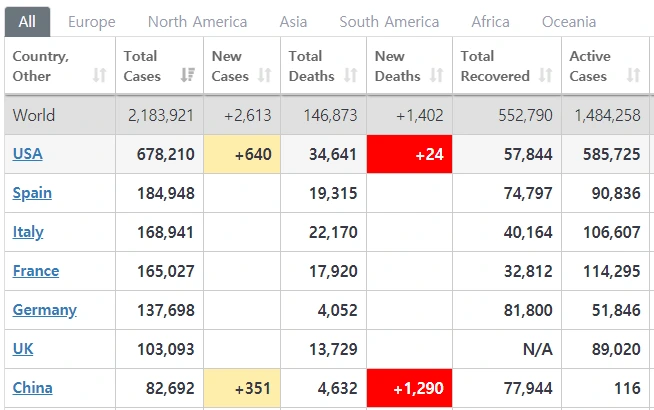Select World new deaths +1,402
Viewport: 654px width, 410px height.
tap(420, 116)
